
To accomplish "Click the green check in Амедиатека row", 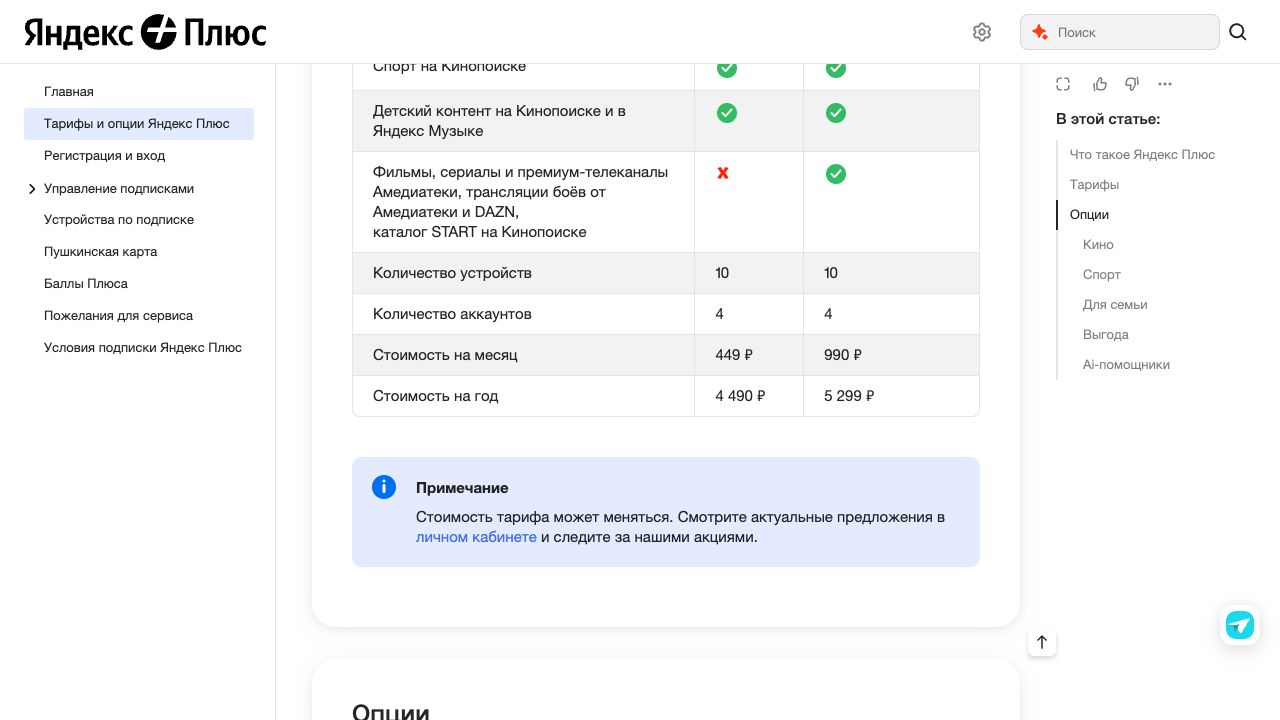I will (836, 174).
